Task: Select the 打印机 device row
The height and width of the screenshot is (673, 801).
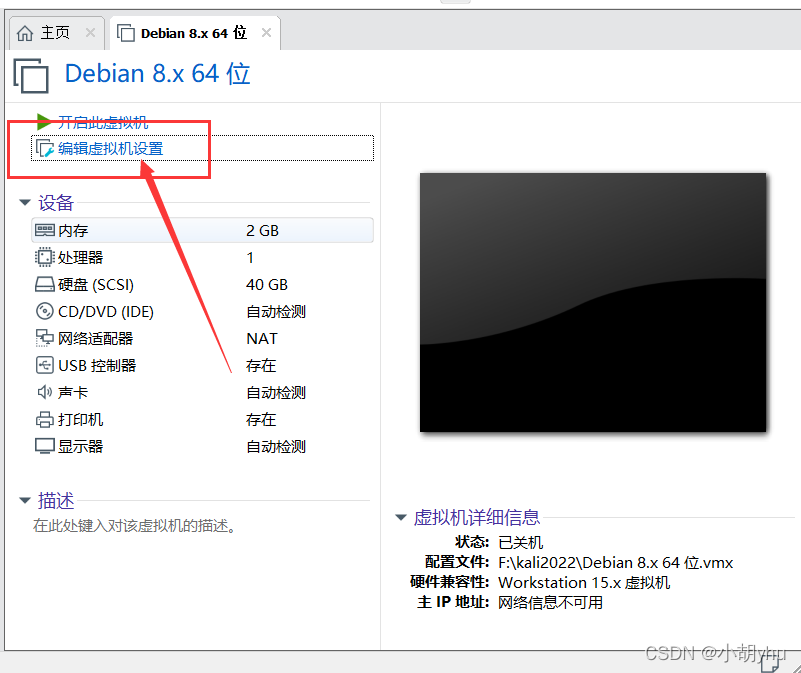Action: pos(203,420)
